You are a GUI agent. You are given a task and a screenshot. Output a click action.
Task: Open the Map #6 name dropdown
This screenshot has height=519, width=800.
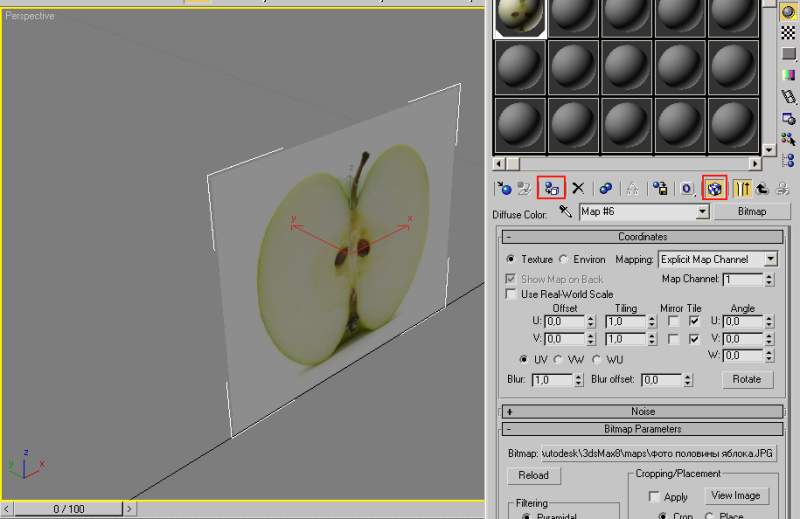[703, 211]
